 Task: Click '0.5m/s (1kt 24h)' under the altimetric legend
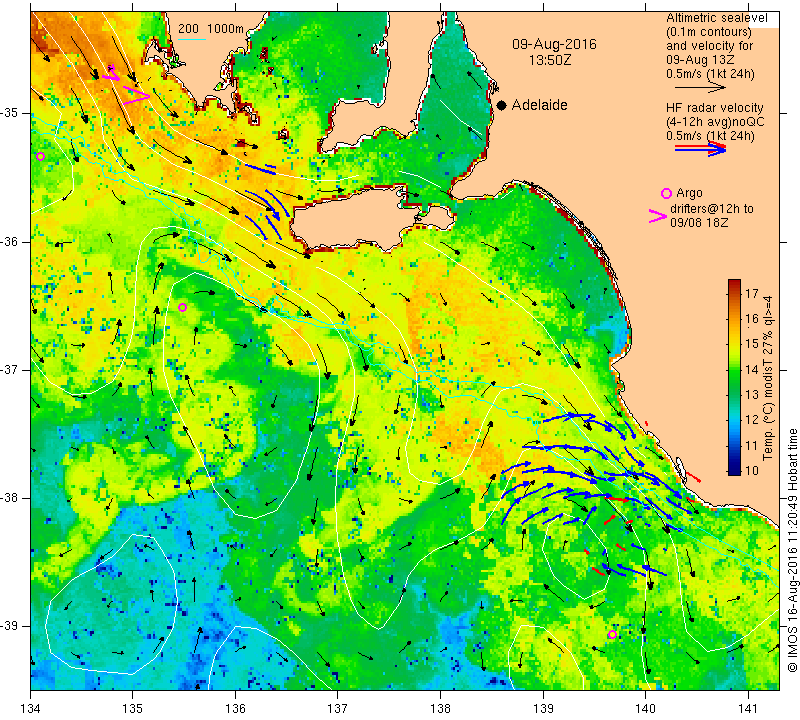(x=710, y=74)
